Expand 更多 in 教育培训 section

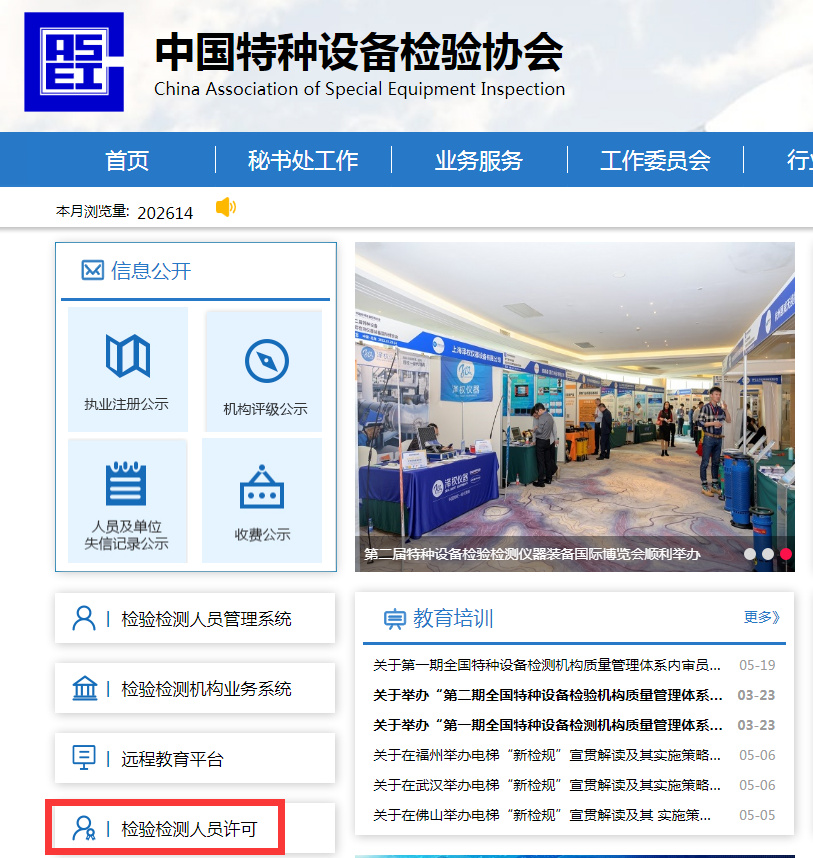(x=761, y=618)
